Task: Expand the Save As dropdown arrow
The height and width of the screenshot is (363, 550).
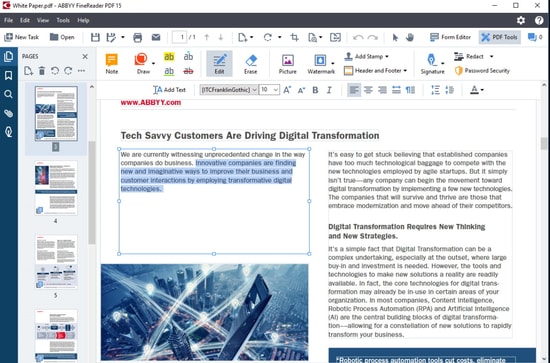Action: 122,37
